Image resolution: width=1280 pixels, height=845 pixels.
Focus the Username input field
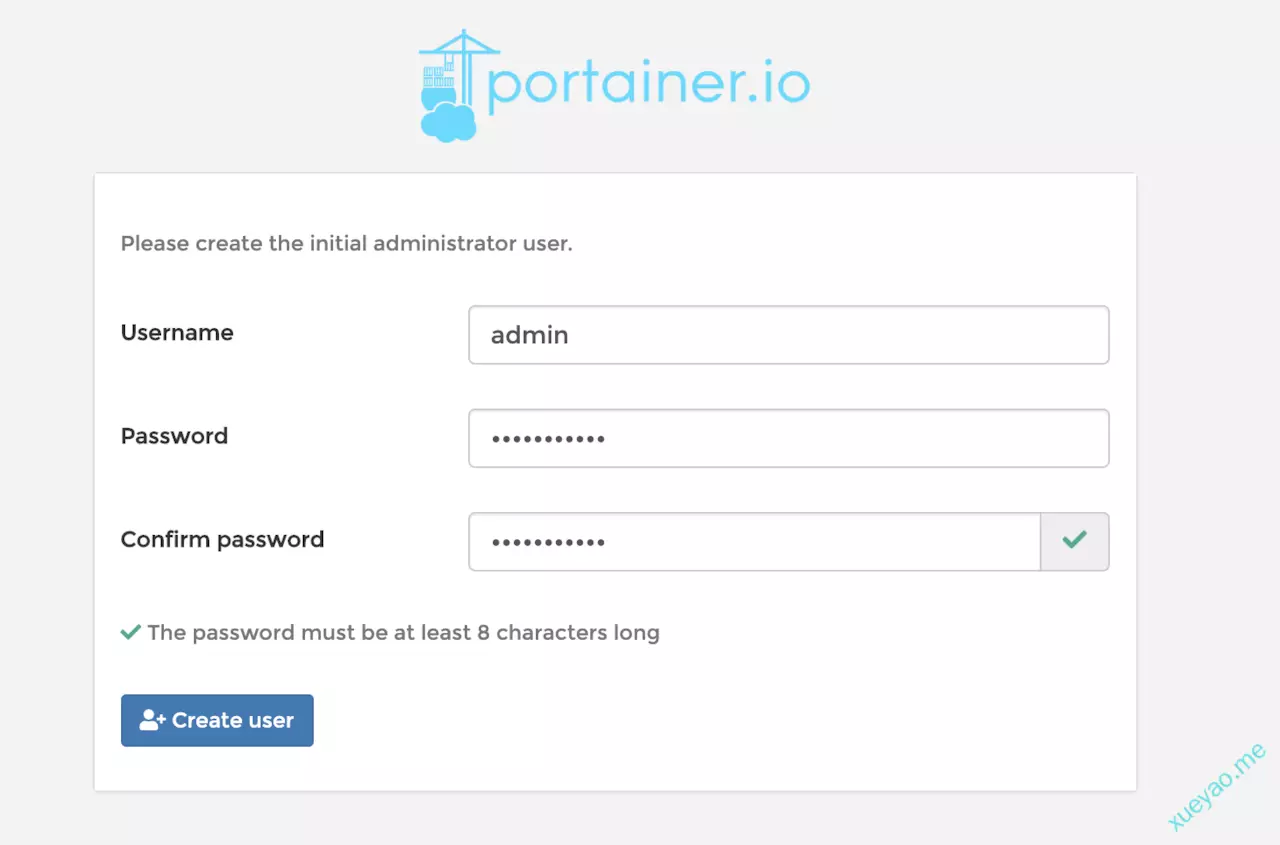click(788, 335)
